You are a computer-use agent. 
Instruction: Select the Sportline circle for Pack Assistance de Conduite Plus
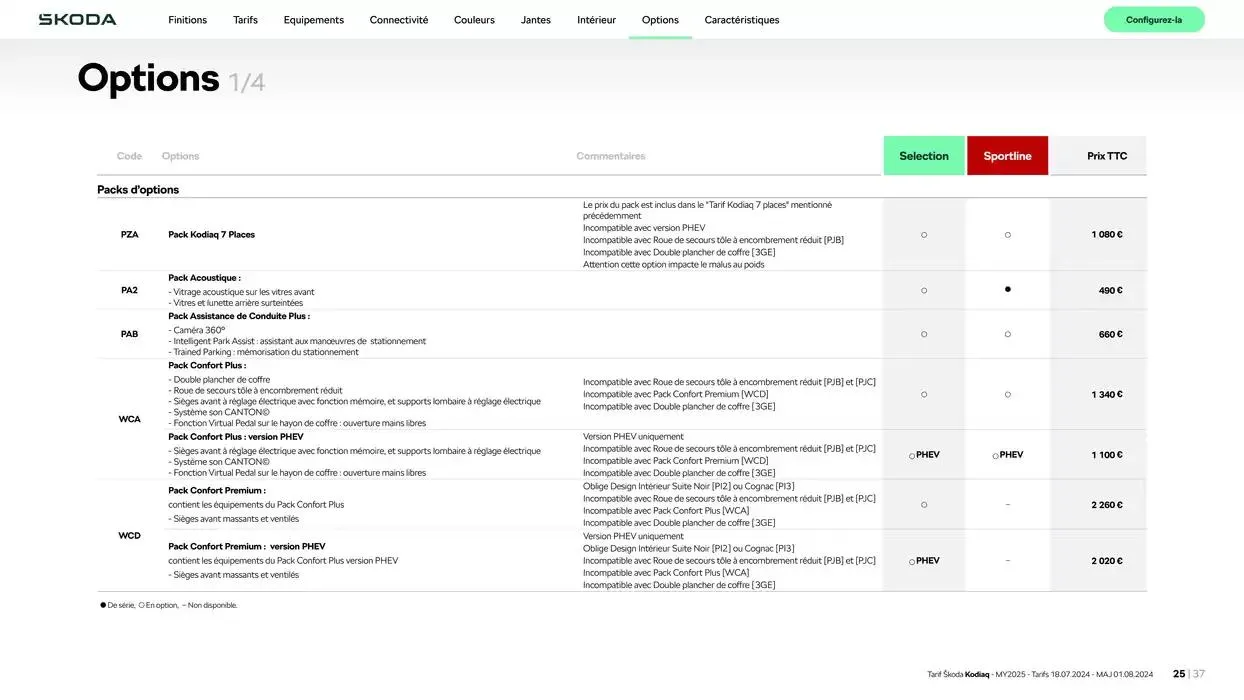pos(1007,334)
